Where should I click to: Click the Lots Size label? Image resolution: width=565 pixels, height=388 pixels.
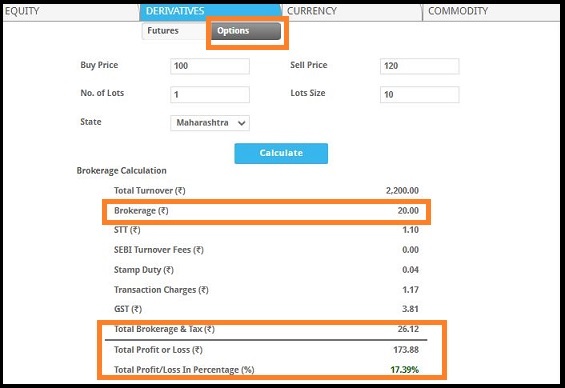308,93
